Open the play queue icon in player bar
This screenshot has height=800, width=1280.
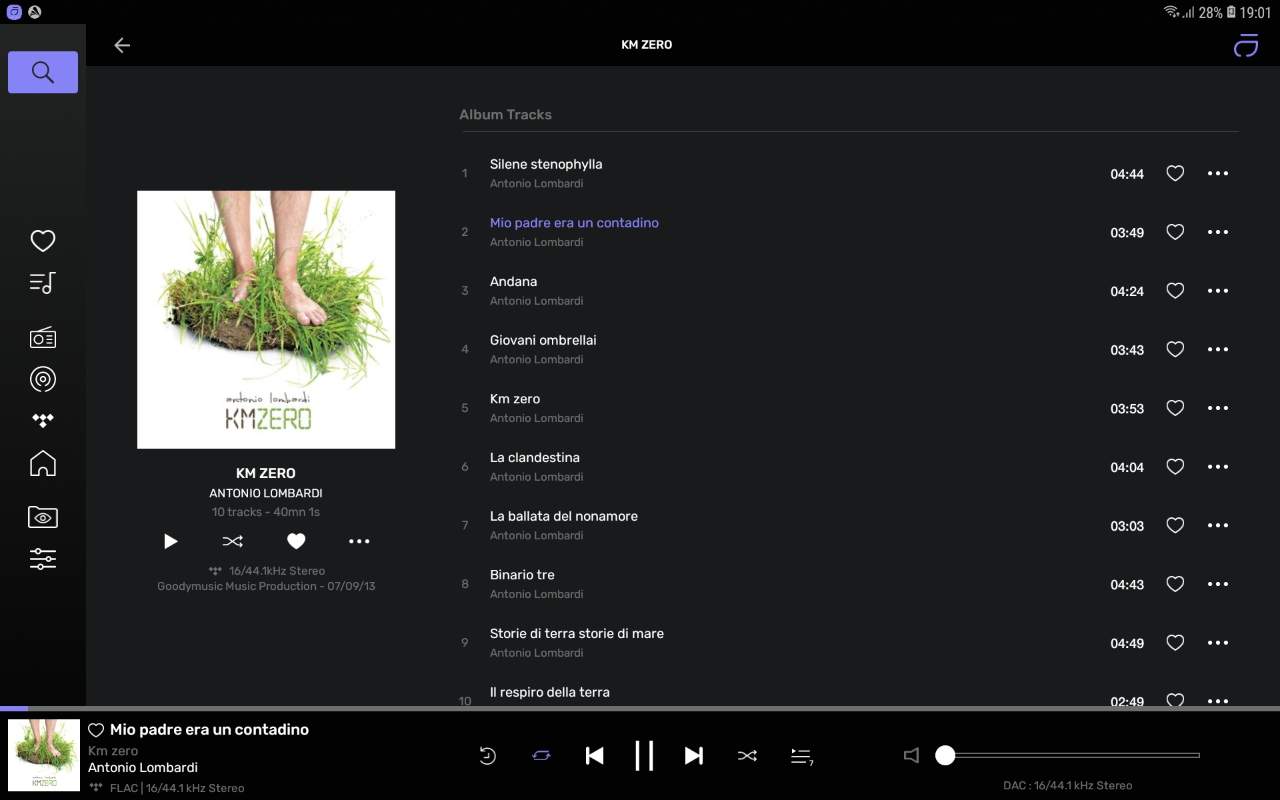click(x=801, y=756)
